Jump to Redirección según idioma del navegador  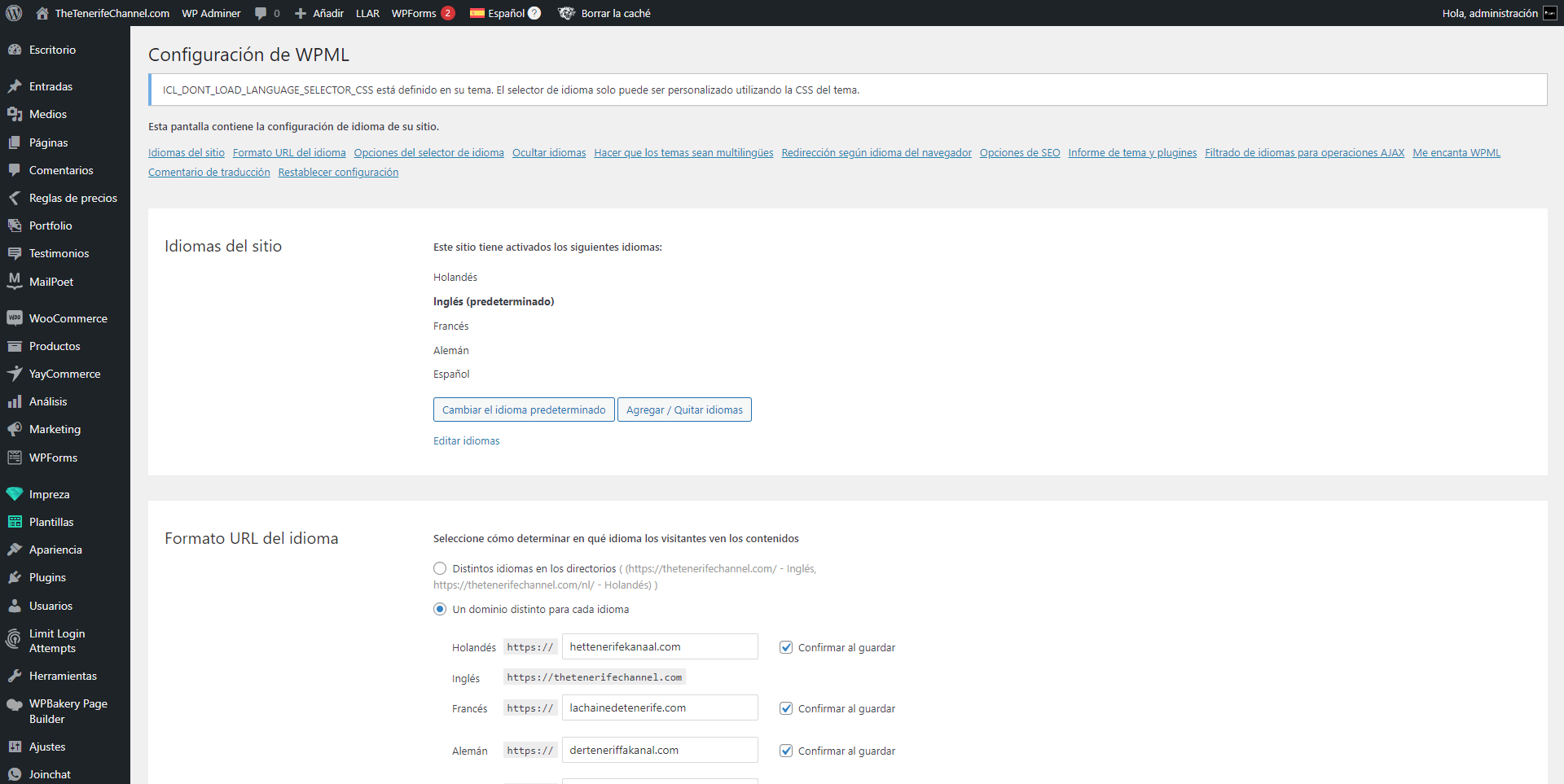[876, 152]
